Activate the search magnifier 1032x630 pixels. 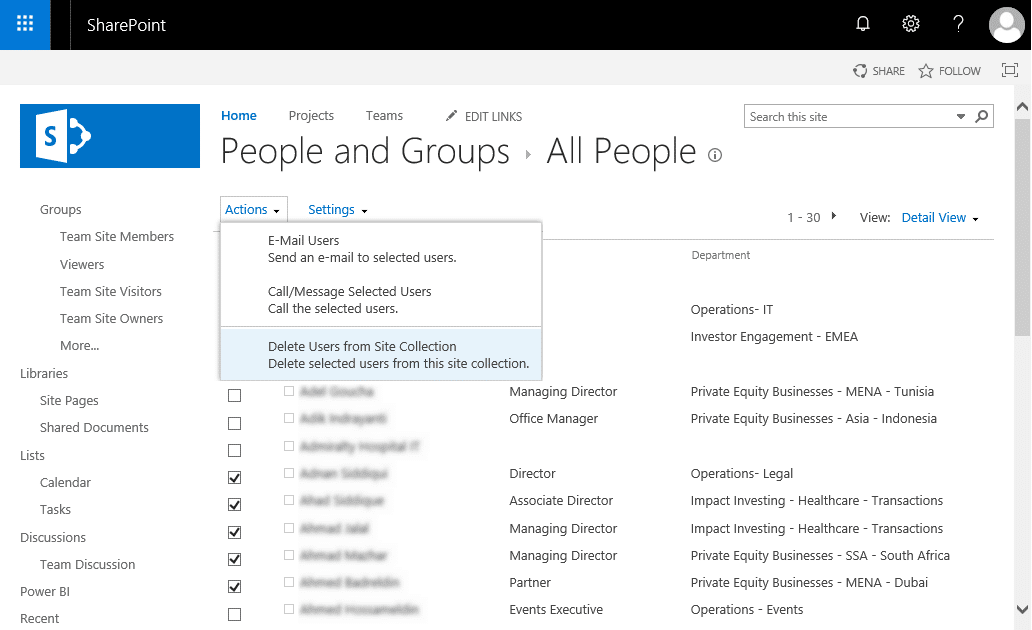(981, 116)
